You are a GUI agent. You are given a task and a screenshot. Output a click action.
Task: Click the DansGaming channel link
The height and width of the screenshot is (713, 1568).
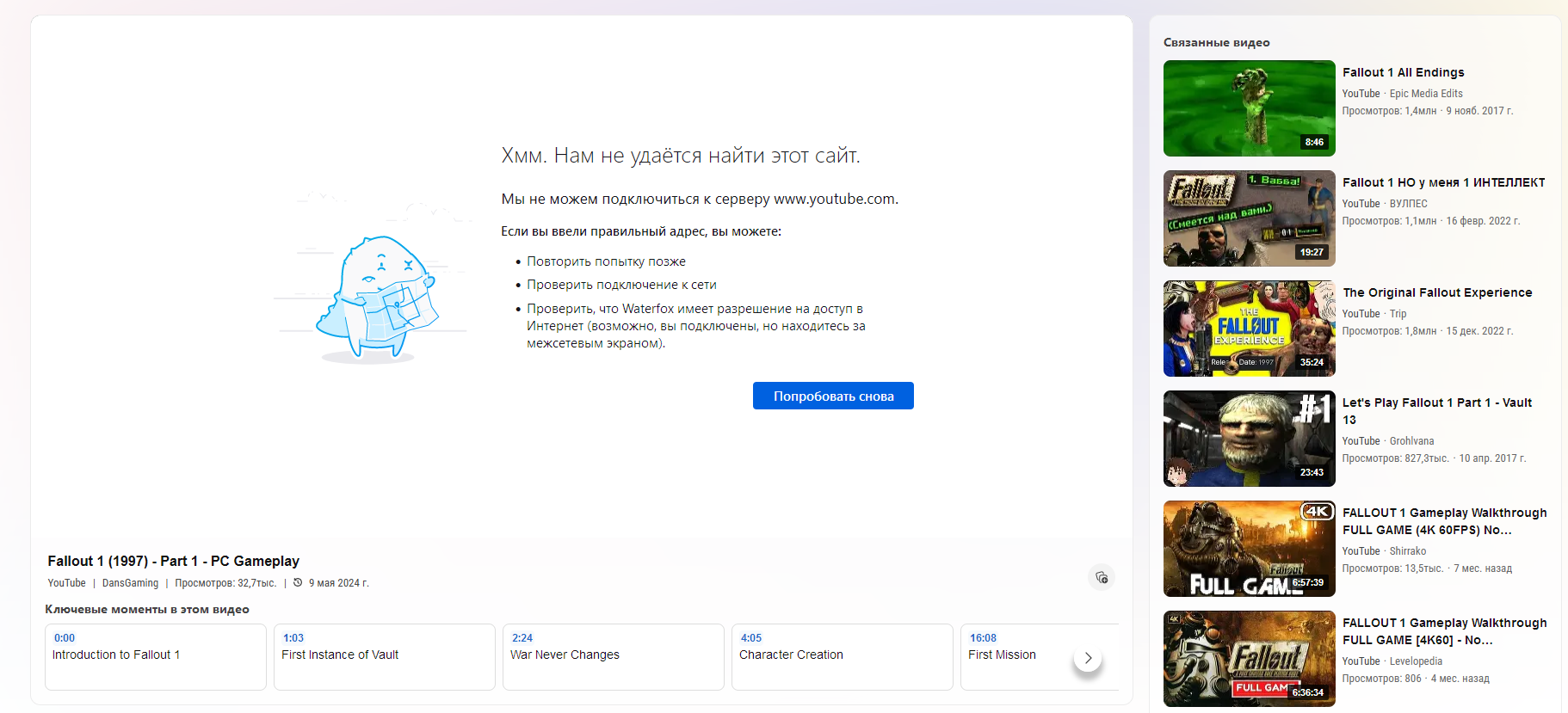[130, 583]
